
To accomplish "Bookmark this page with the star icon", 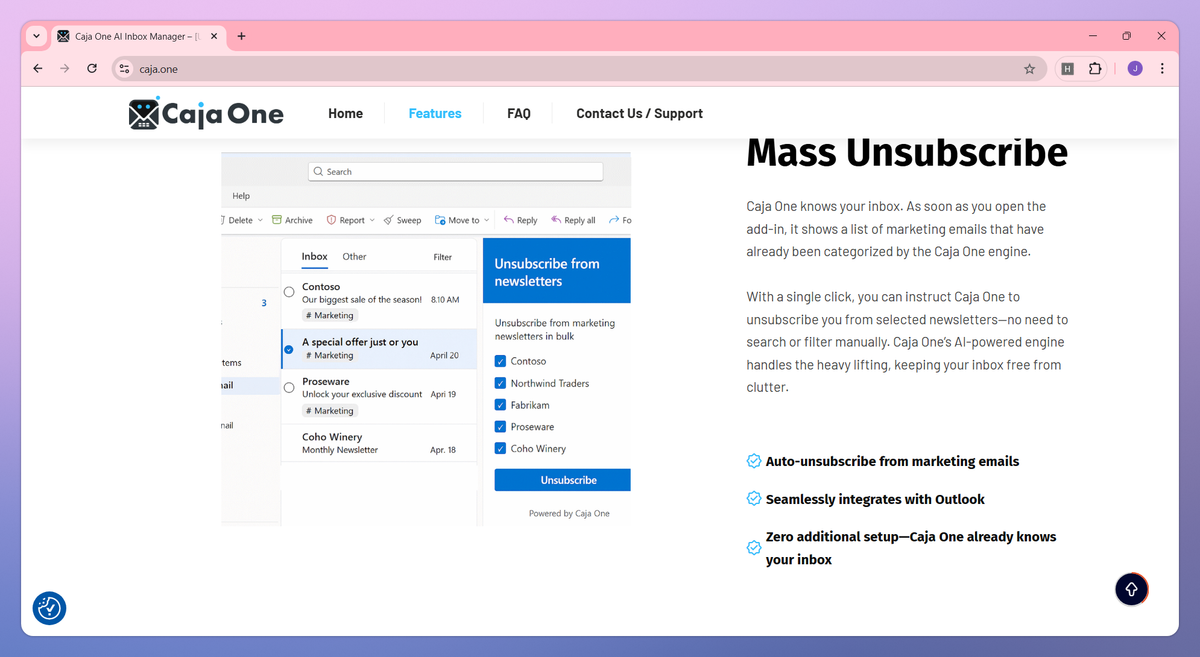I will 1029,69.
